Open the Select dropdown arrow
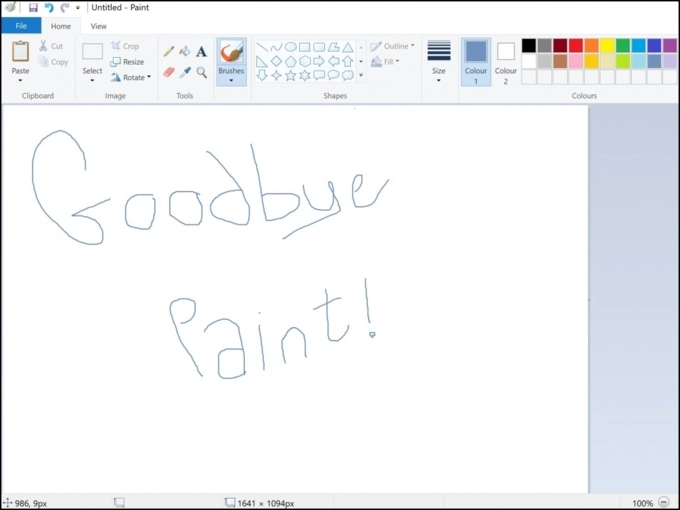The height and width of the screenshot is (510, 680). (92, 81)
